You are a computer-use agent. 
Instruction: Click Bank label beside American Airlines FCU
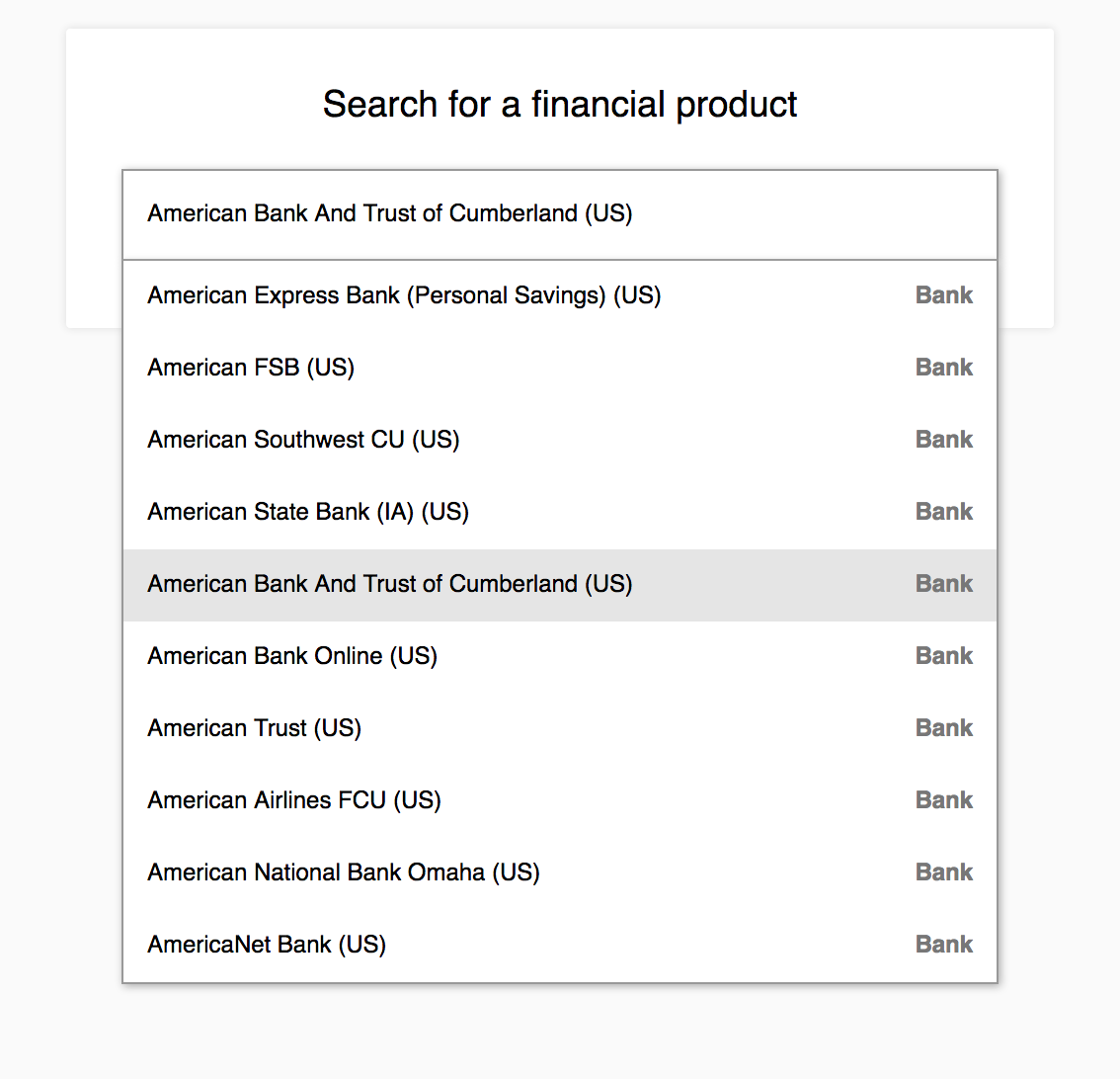point(944,800)
